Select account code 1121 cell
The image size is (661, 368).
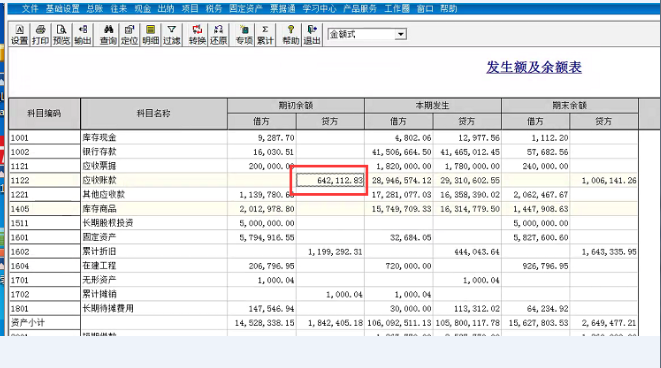point(44,166)
